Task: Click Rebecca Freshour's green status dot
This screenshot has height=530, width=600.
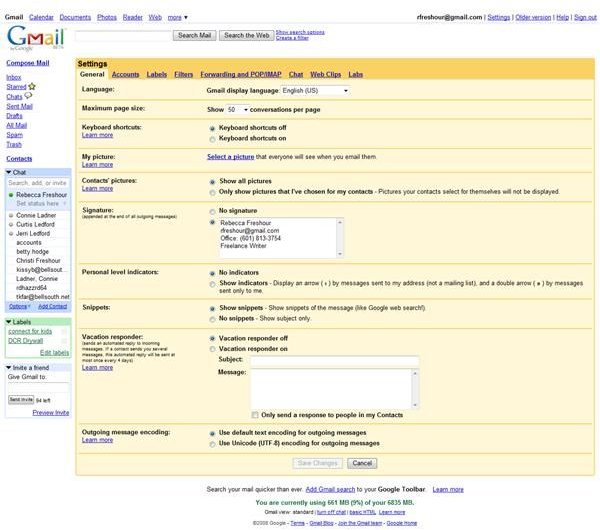Action: point(11,195)
